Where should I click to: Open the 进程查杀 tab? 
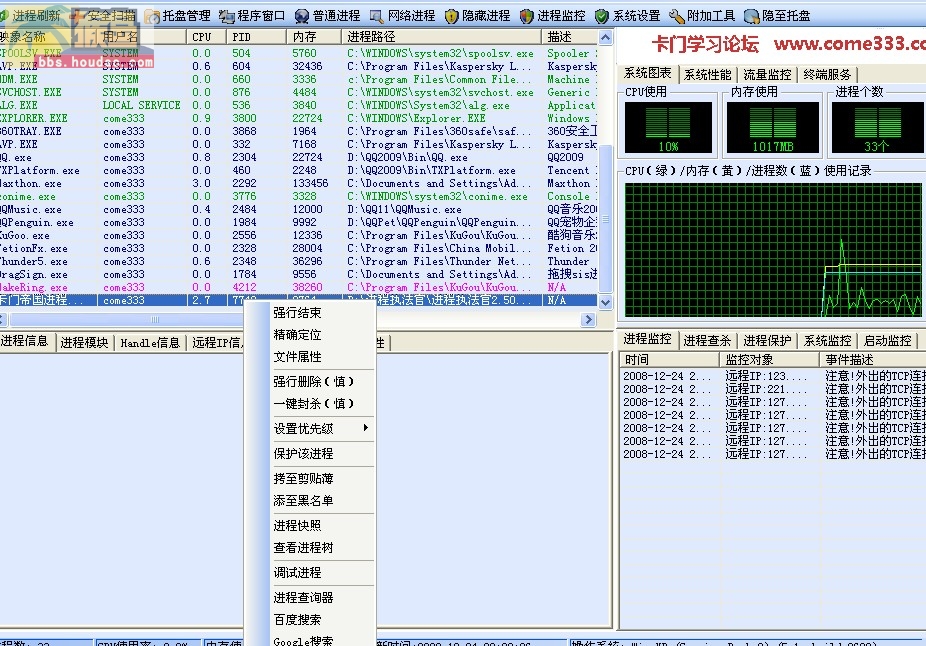pos(707,341)
